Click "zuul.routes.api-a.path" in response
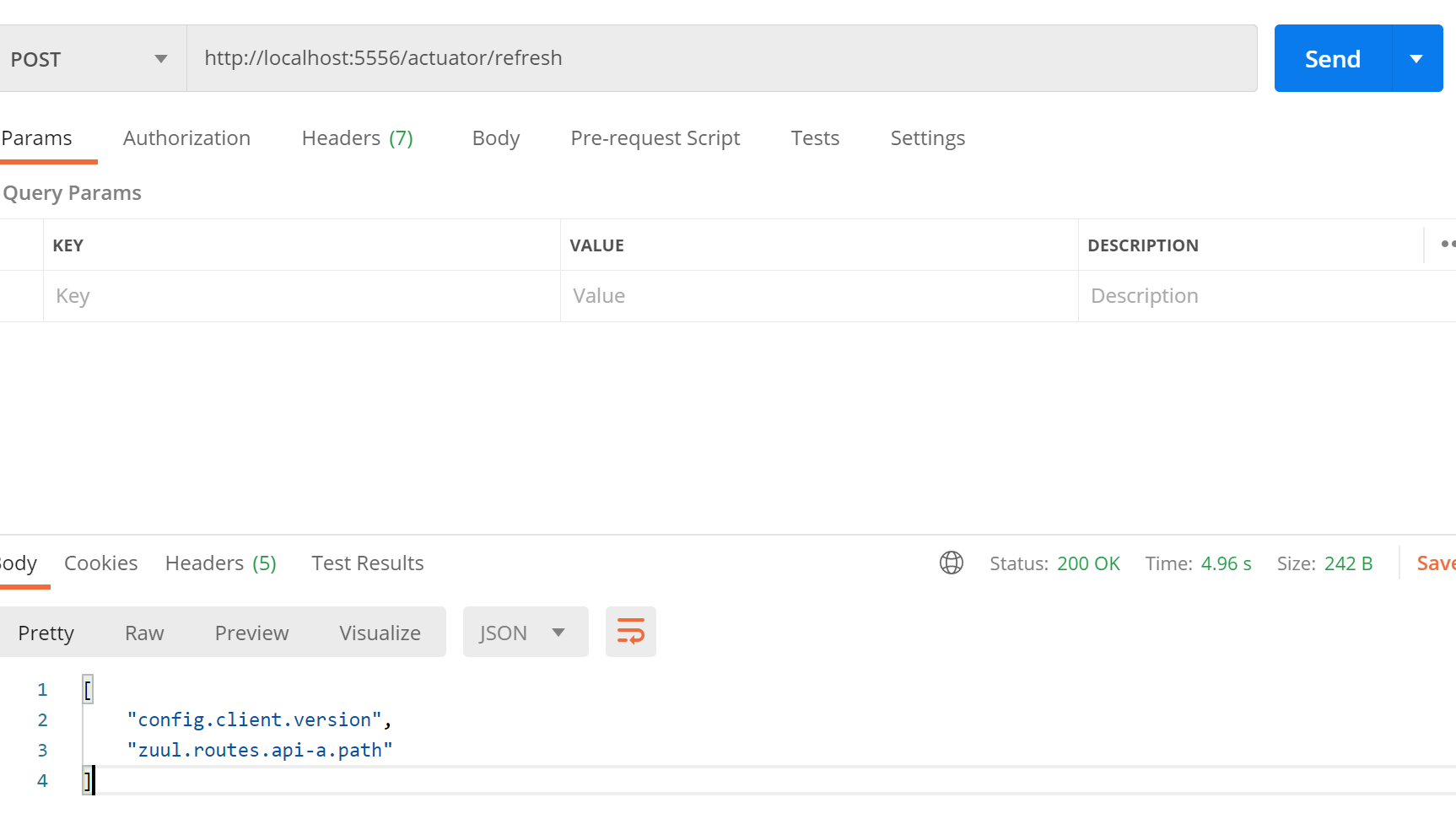Image resolution: width=1456 pixels, height=835 pixels. (260, 751)
